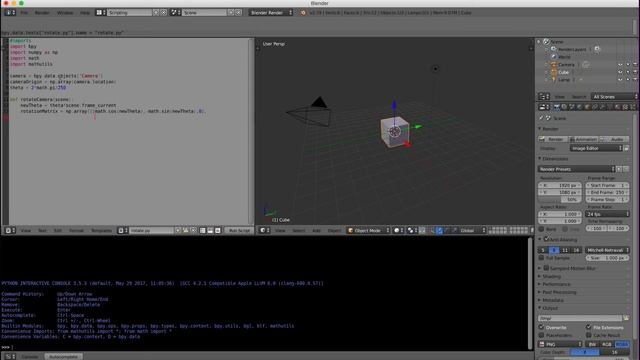The height and width of the screenshot is (360, 640).
Task: Click the Animation render button
Action: [x=583, y=139]
